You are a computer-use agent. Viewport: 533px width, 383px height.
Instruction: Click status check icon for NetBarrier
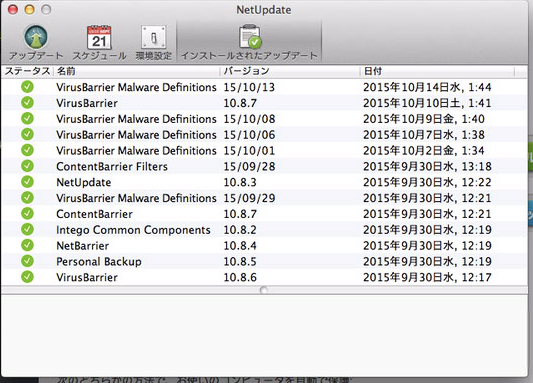[27, 245]
